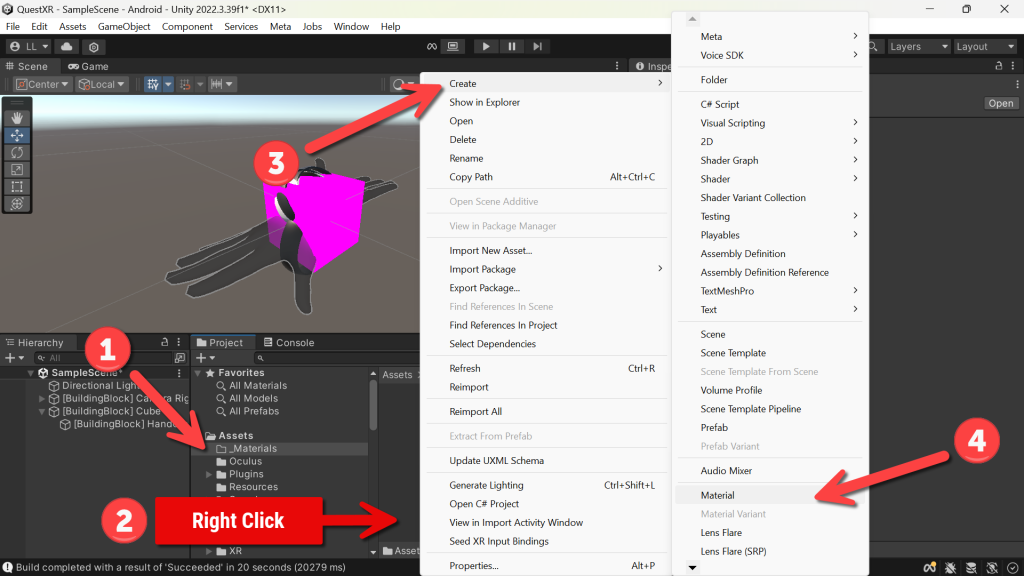Open the snap increment ruler dropdown
Screen dimensions: 1024x576
(221, 84)
